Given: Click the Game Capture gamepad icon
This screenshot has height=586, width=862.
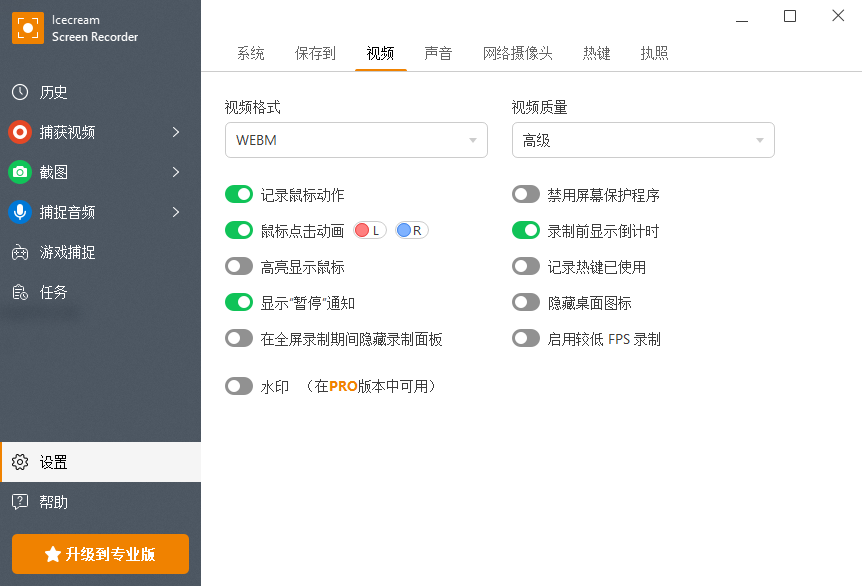Looking at the screenshot, I should point(20,252).
